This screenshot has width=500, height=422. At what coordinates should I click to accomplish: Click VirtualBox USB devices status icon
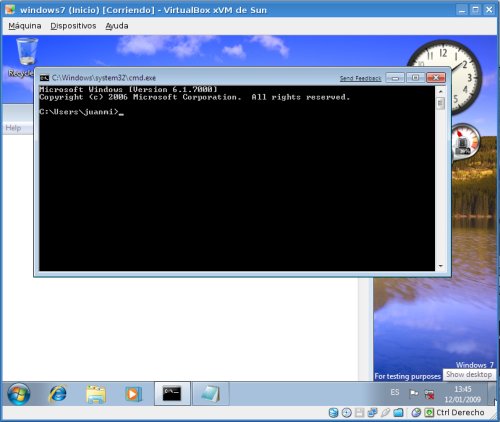(385, 413)
